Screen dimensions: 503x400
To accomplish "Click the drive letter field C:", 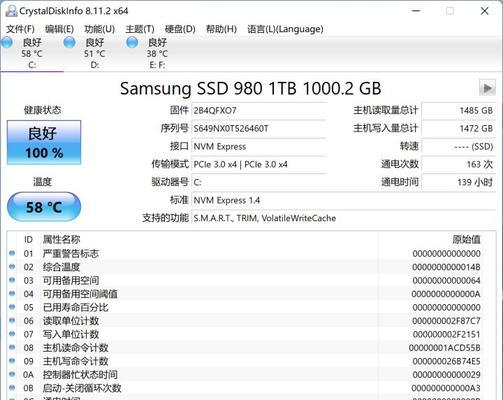I will [x=259, y=182].
